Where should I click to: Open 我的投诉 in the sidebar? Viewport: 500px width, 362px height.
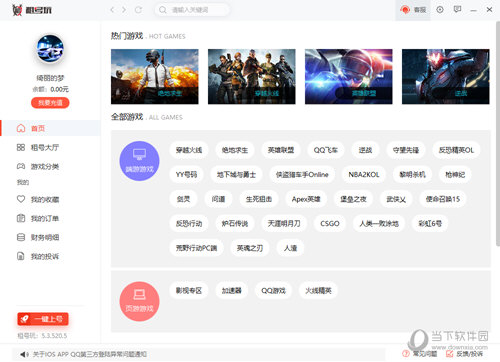tap(50, 256)
